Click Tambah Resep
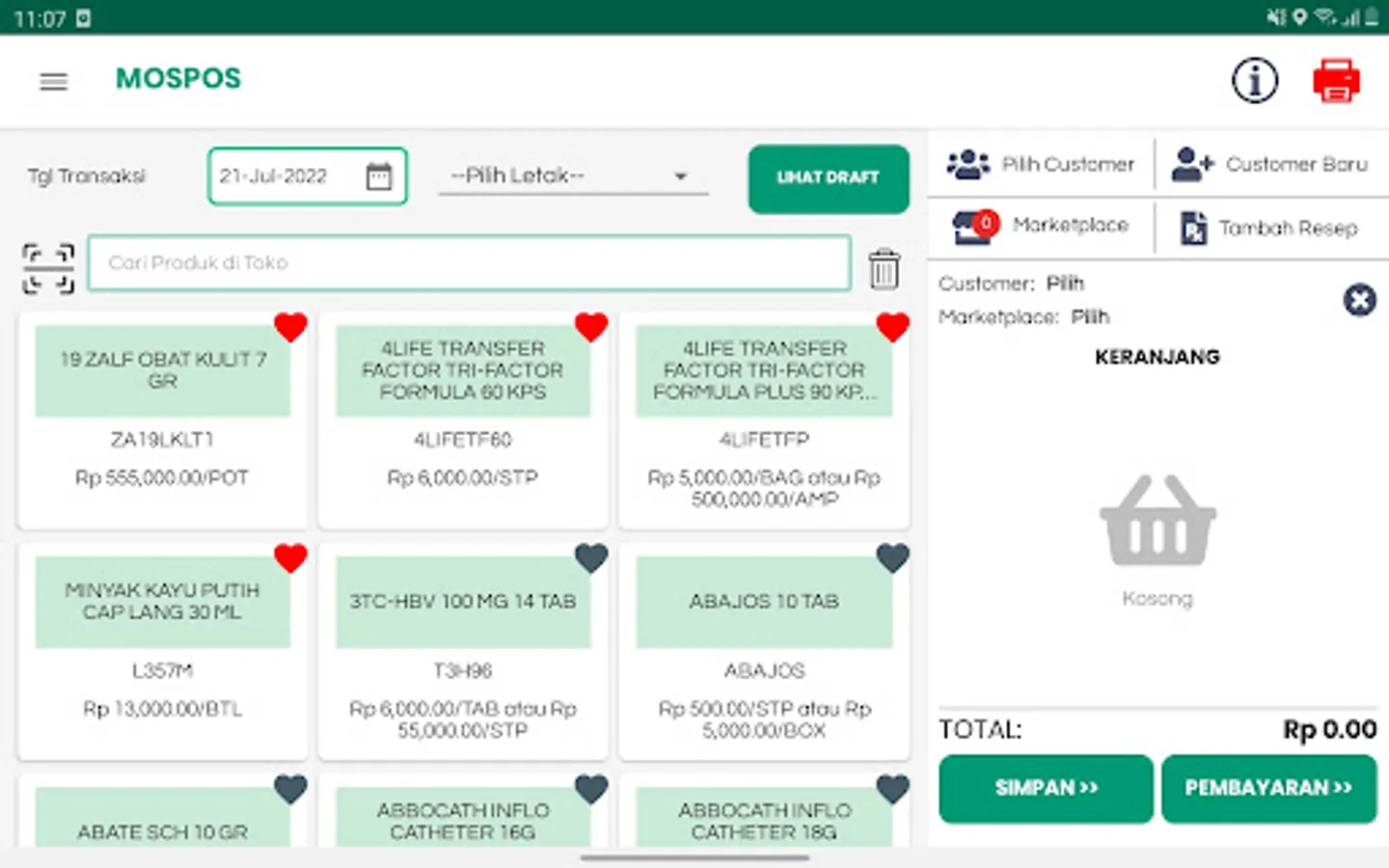The width and height of the screenshot is (1389, 868). pyautogui.click(x=1270, y=228)
